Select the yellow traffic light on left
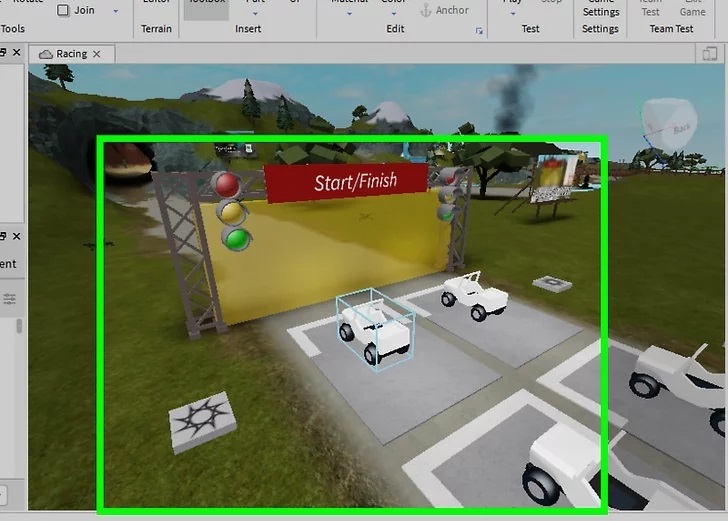Image resolution: width=728 pixels, height=521 pixels. pos(232,212)
